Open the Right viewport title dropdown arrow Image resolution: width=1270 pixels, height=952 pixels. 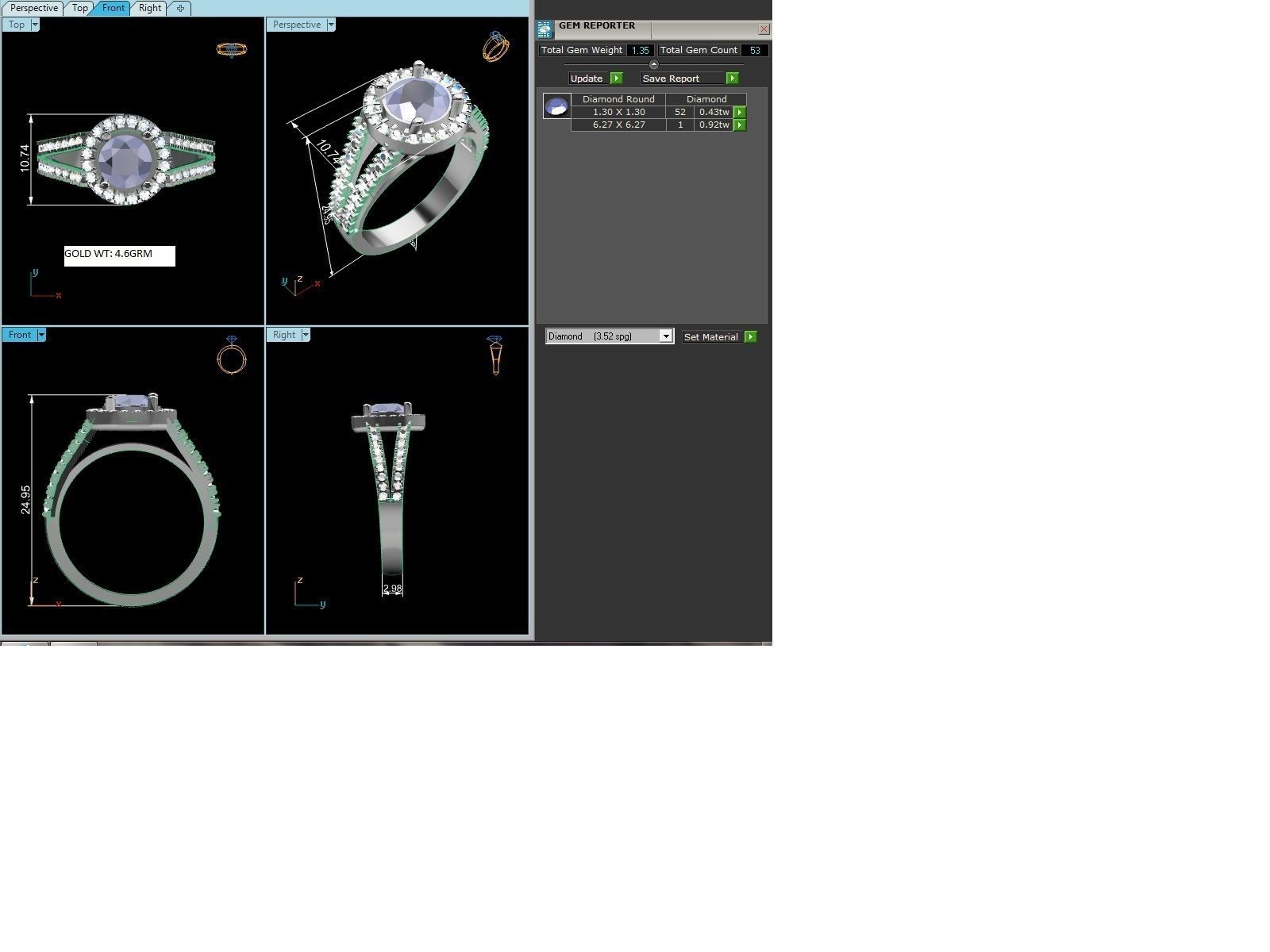pyautogui.click(x=306, y=335)
